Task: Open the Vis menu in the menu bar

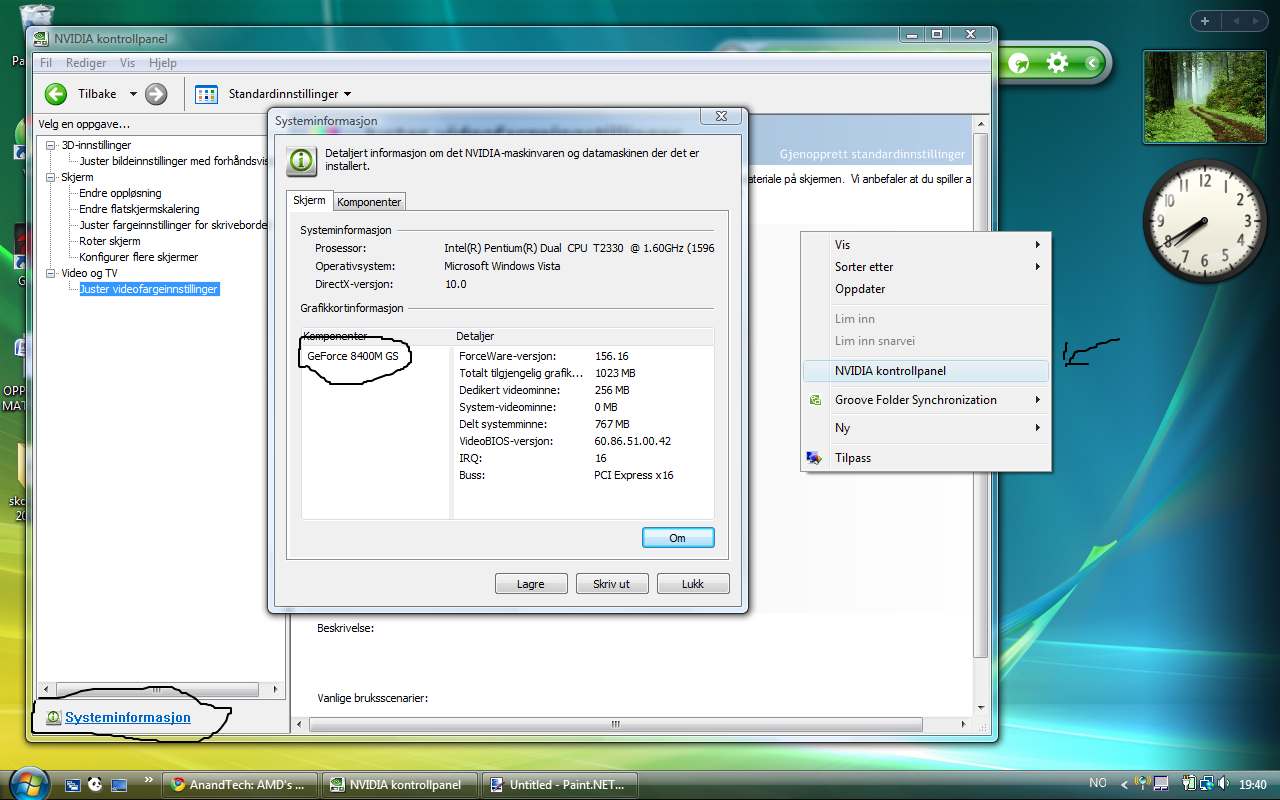Action: pos(127,63)
